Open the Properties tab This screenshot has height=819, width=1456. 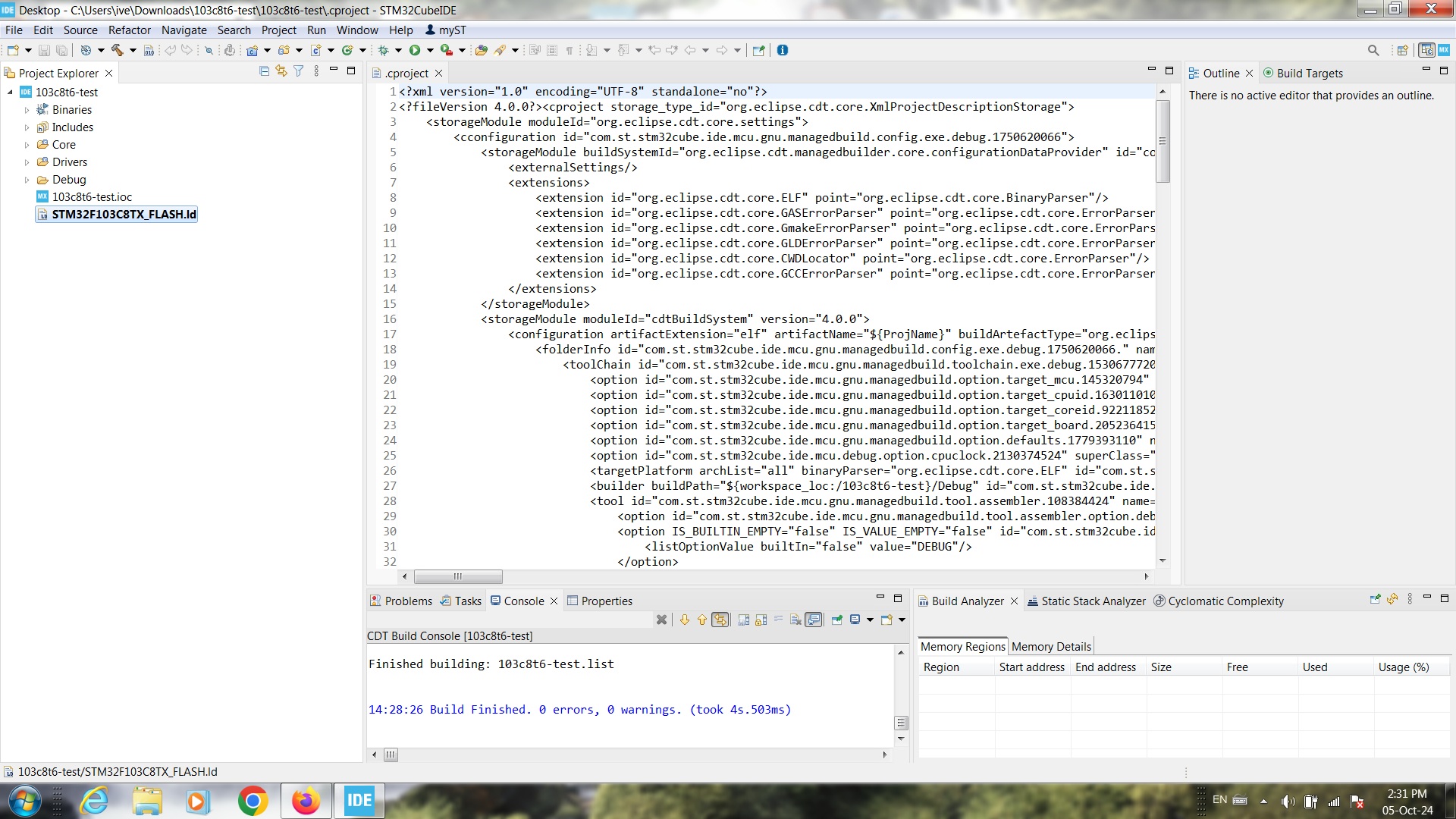pos(600,601)
